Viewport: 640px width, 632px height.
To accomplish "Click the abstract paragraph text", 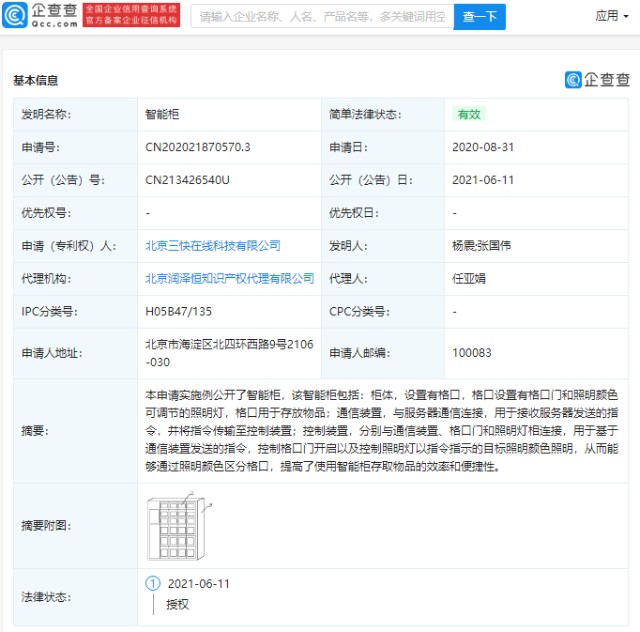I will 382,431.
